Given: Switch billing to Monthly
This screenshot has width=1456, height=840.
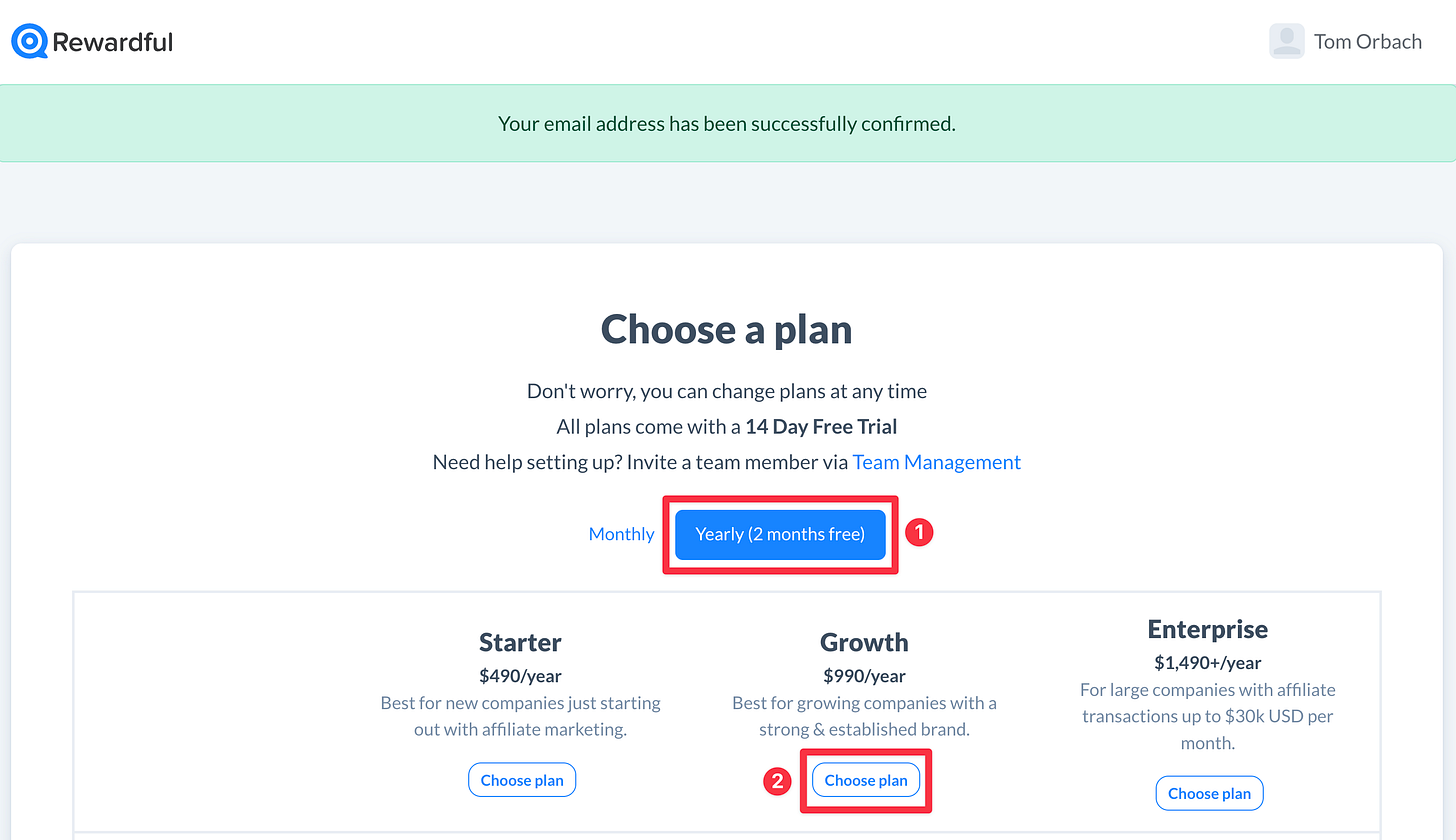Looking at the screenshot, I should click(x=621, y=534).
